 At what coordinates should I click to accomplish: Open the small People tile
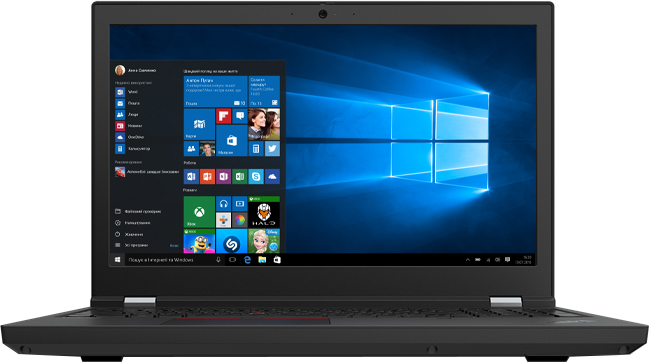click(x=191, y=149)
